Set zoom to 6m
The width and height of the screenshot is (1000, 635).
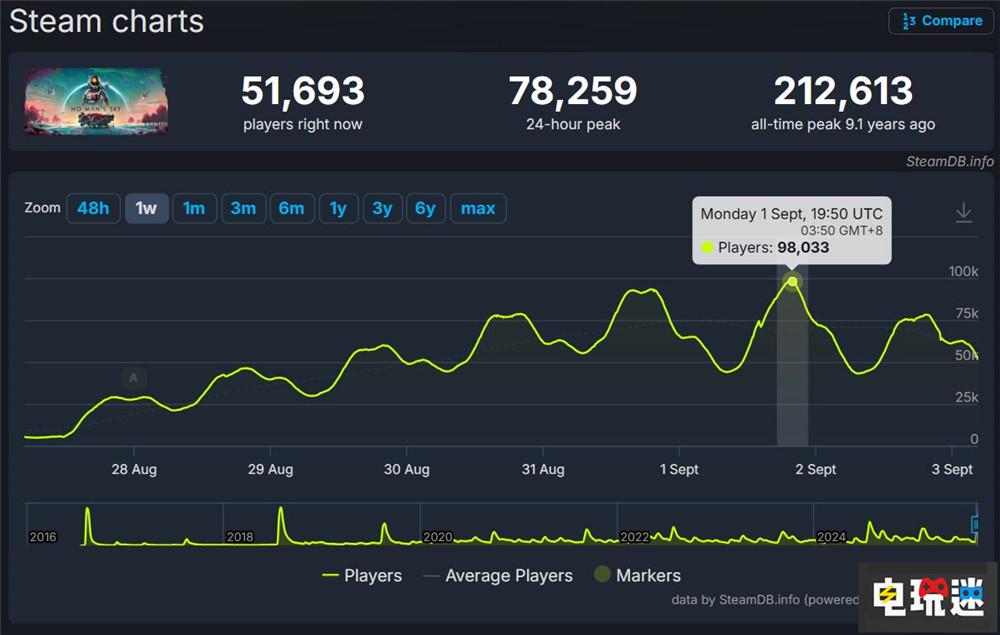point(291,208)
